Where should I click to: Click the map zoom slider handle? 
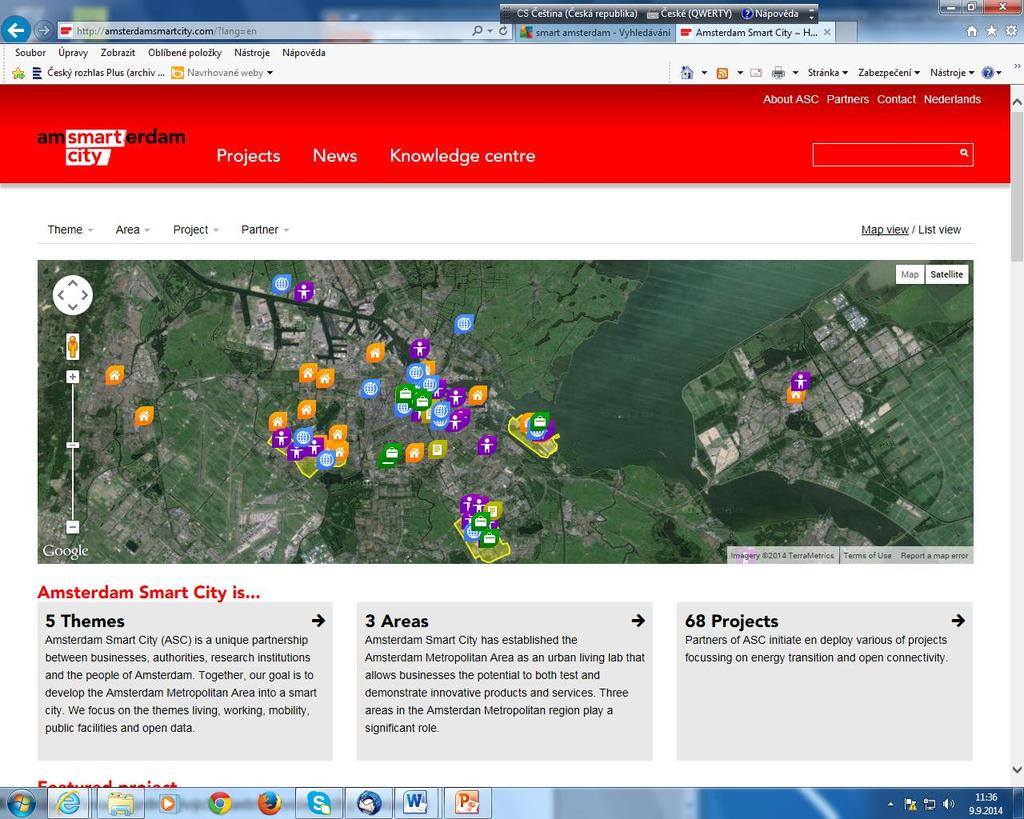click(72, 445)
